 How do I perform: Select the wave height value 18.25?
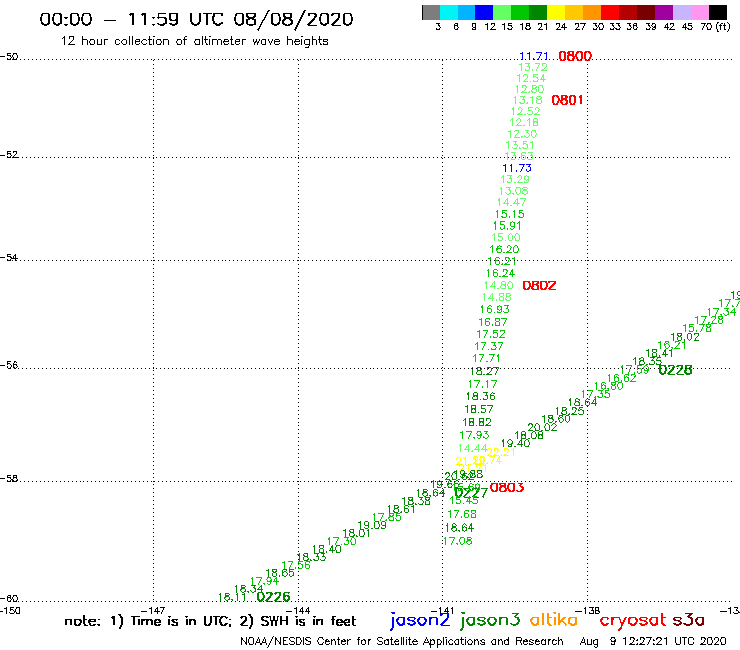(569, 412)
